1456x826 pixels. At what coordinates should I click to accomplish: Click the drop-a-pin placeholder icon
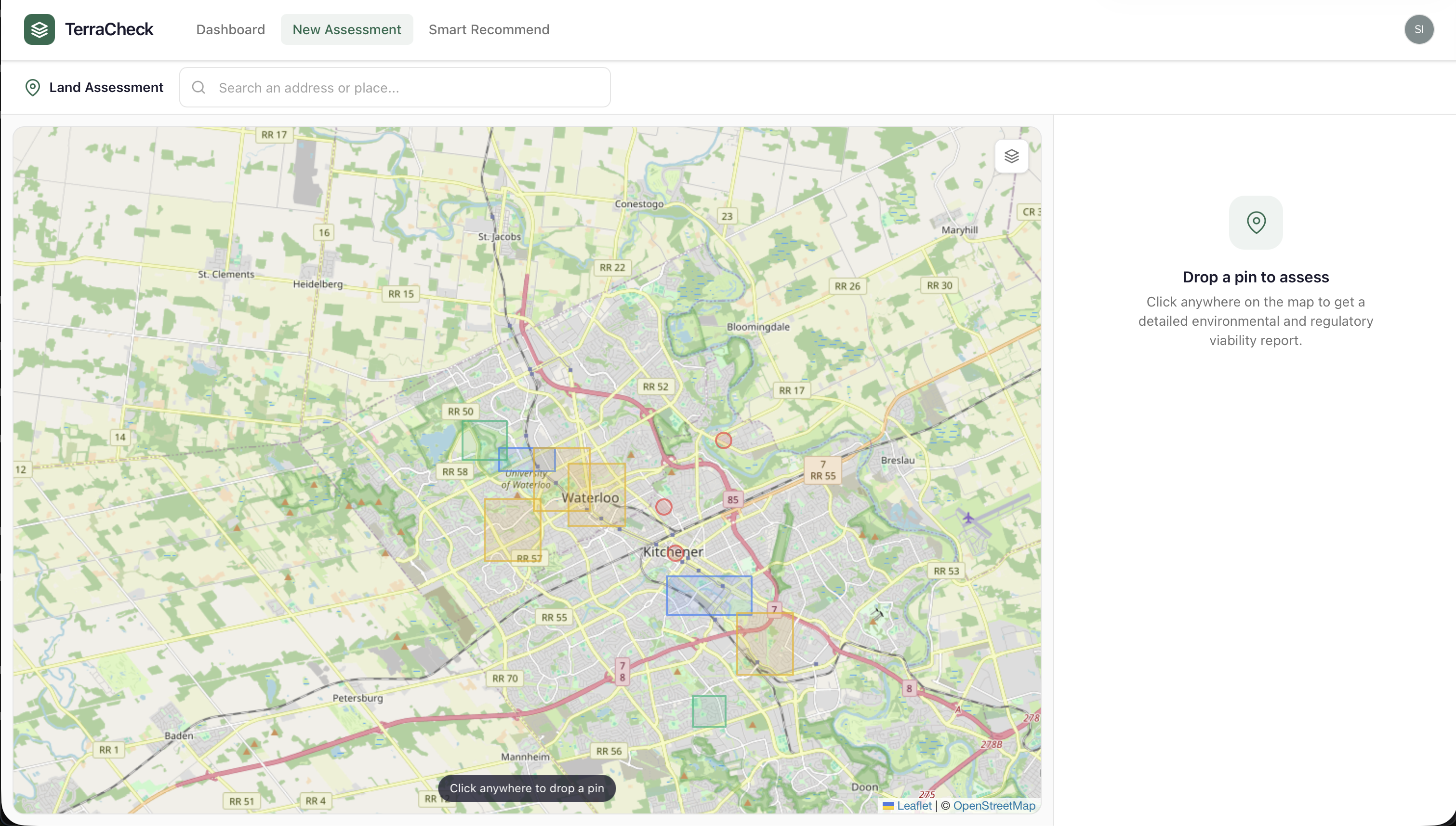pyautogui.click(x=1255, y=222)
